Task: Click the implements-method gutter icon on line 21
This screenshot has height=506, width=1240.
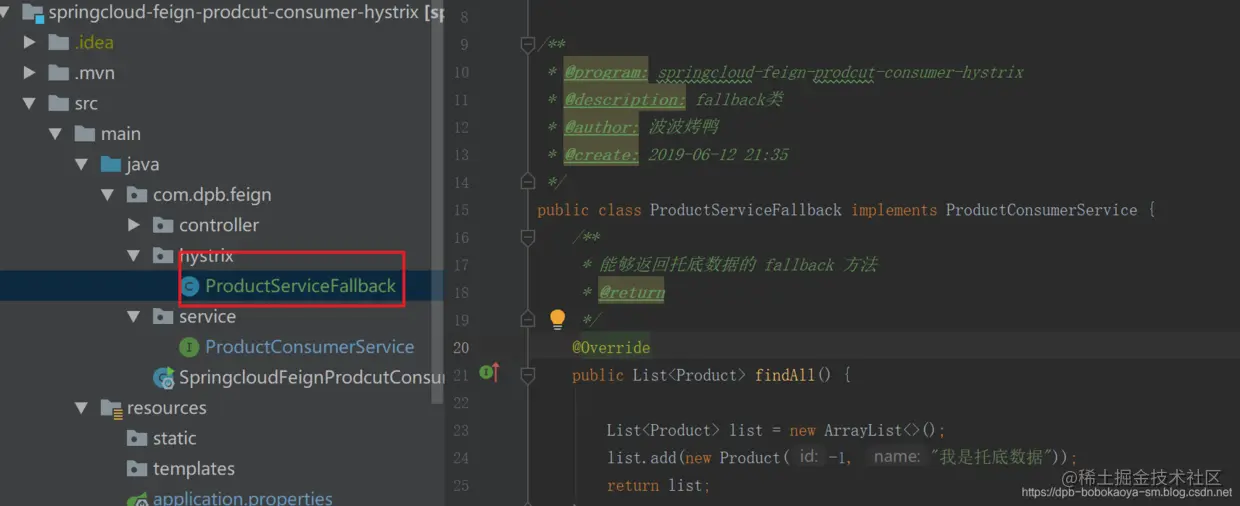Action: [489, 373]
